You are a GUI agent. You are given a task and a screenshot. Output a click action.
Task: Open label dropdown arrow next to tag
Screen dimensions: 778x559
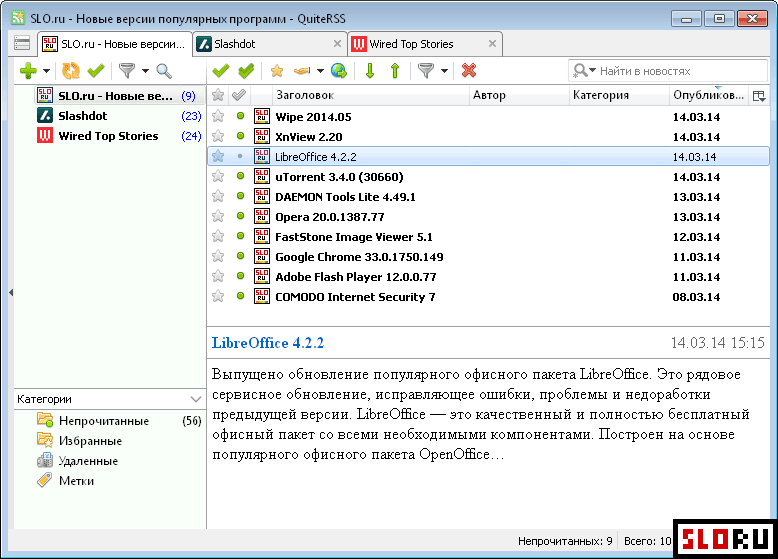pos(321,71)
